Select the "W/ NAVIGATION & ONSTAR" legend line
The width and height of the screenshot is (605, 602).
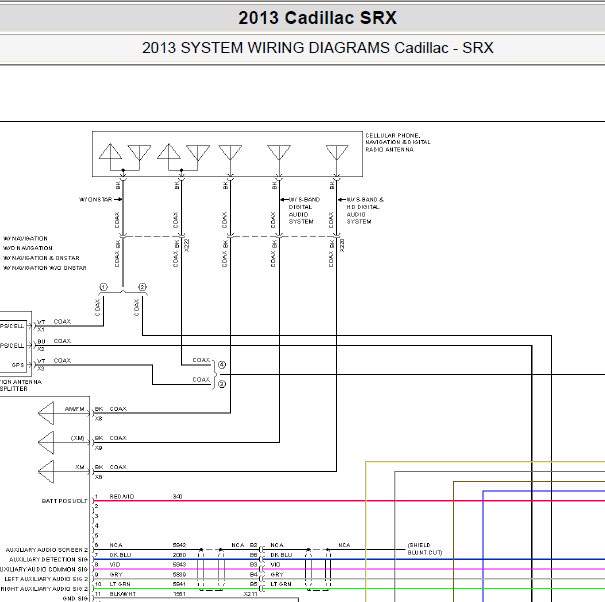tap(41, 258)
